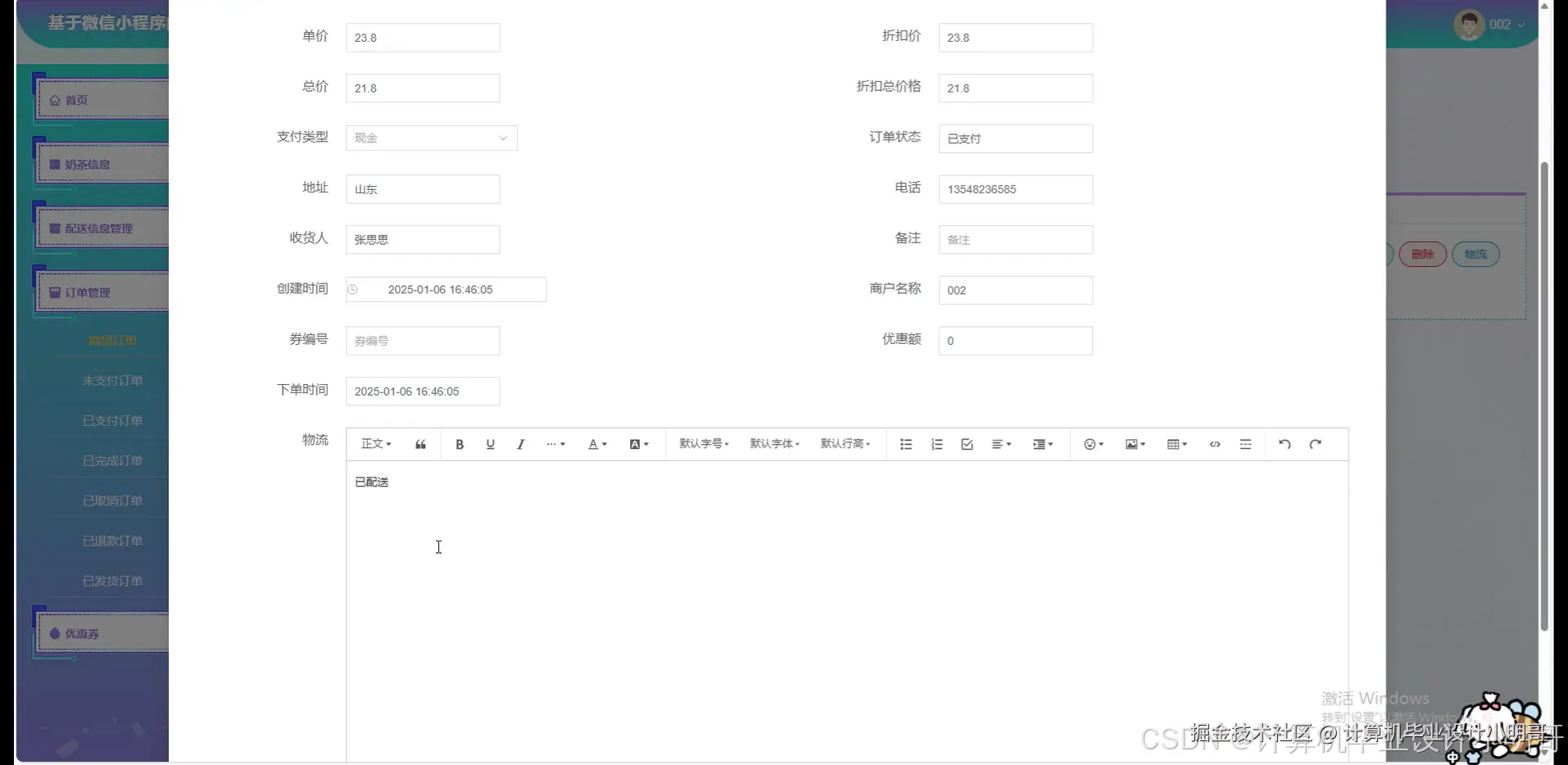This screenshot has width=1568, height=765.
Task: Click the red 删除 delete button
Action: pyautogui.click(x=1423, y=254)
